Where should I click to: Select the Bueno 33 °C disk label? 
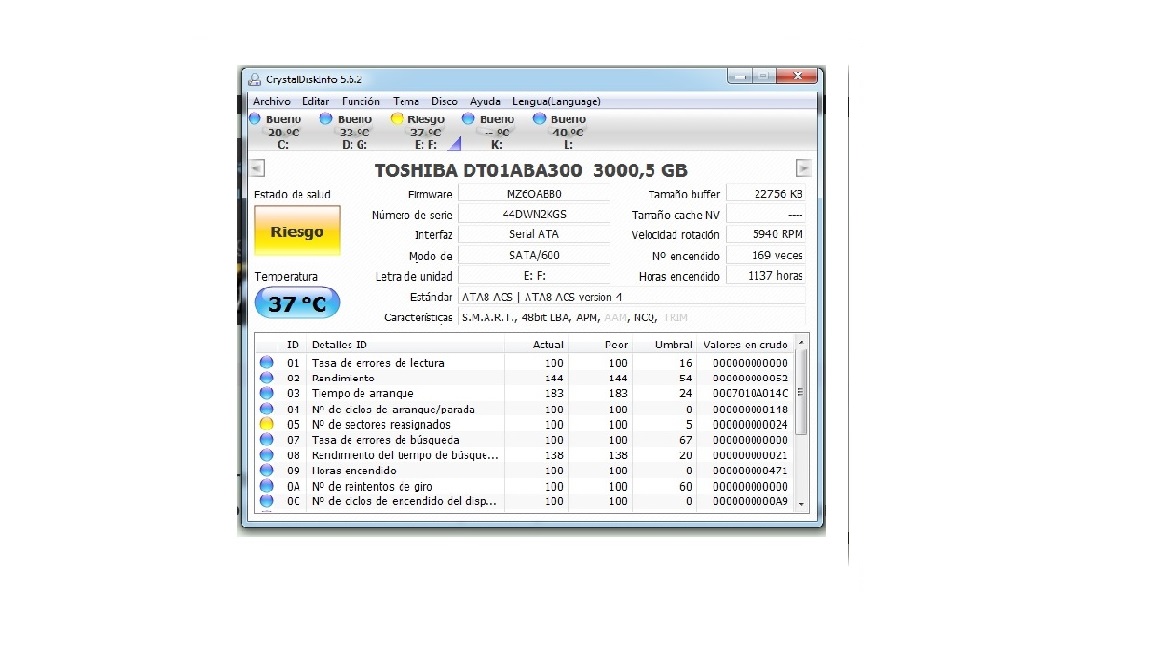(355, 126)
